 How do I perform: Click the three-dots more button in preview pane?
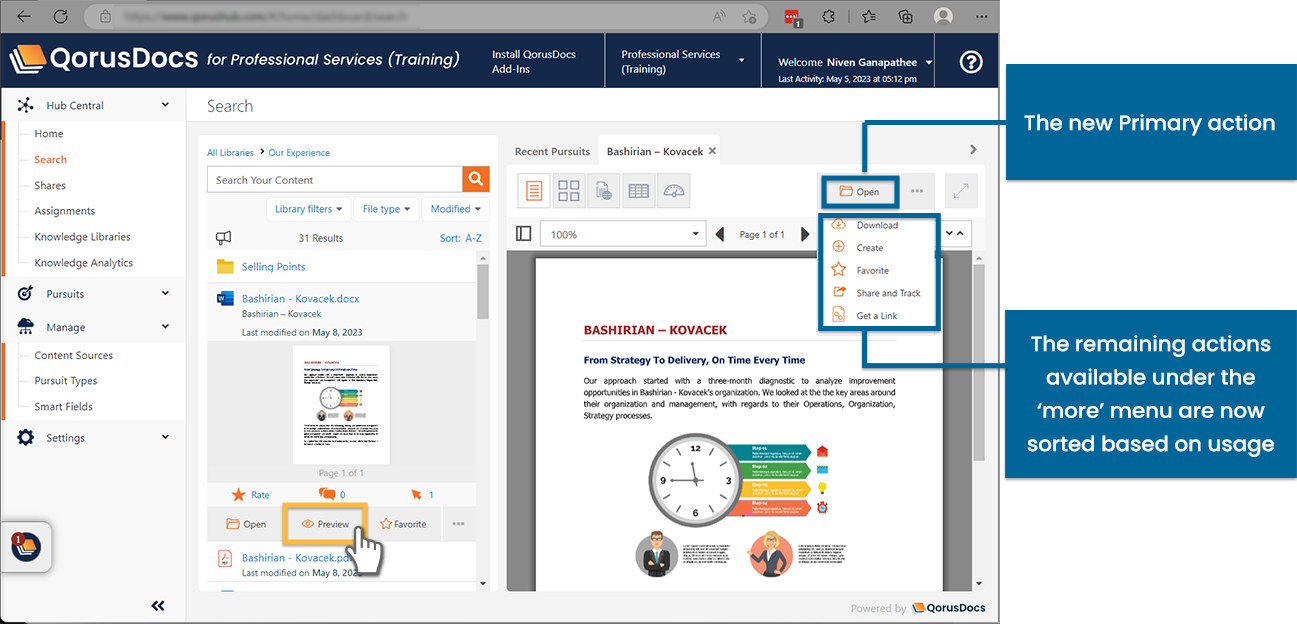pos(917,191)
